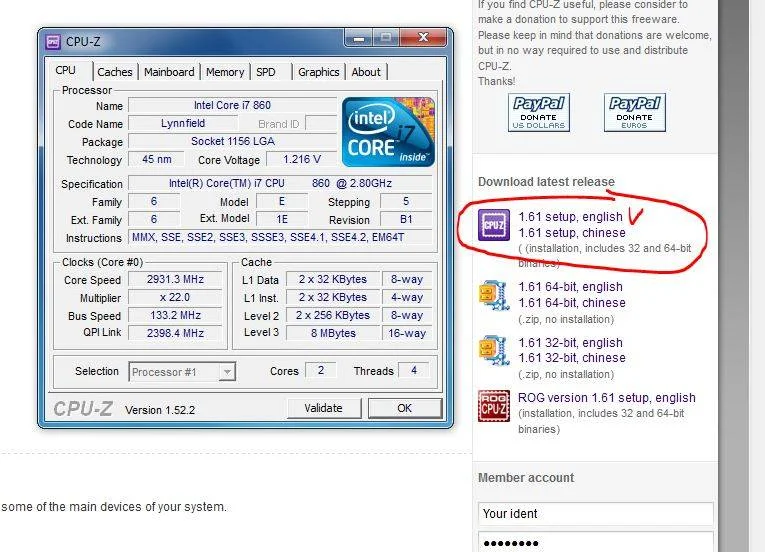Click the Revision value B1
The image size is (765, 552).
[x=406, y=220]
